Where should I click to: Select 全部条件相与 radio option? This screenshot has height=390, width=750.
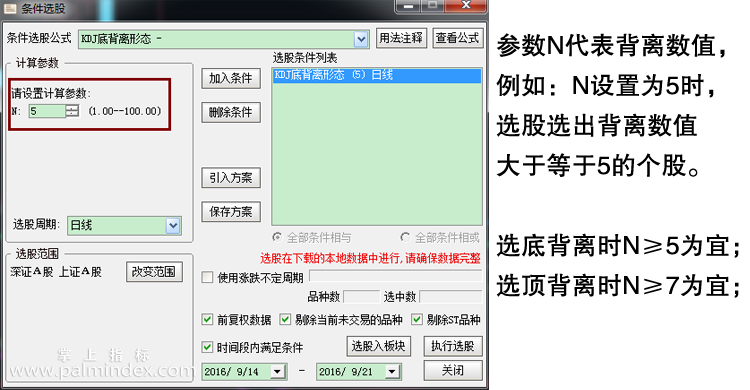(x=277, y=237)
